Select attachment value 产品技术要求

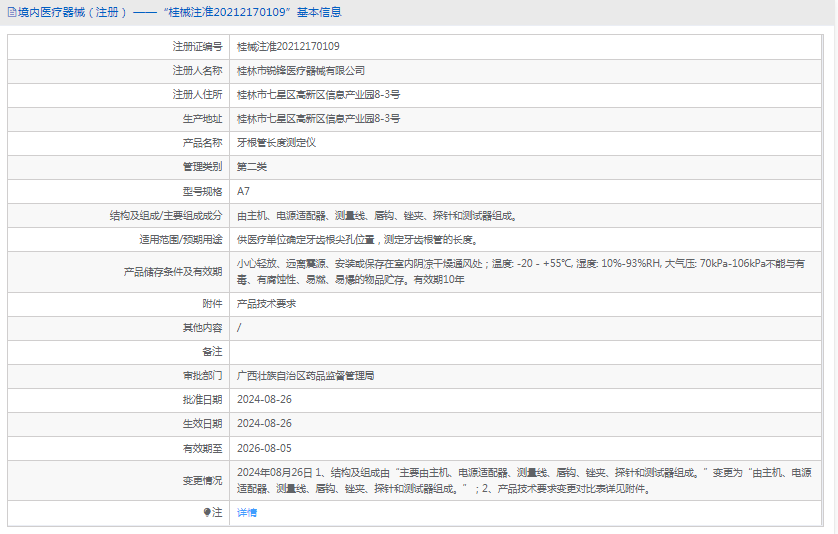[266, 304]
